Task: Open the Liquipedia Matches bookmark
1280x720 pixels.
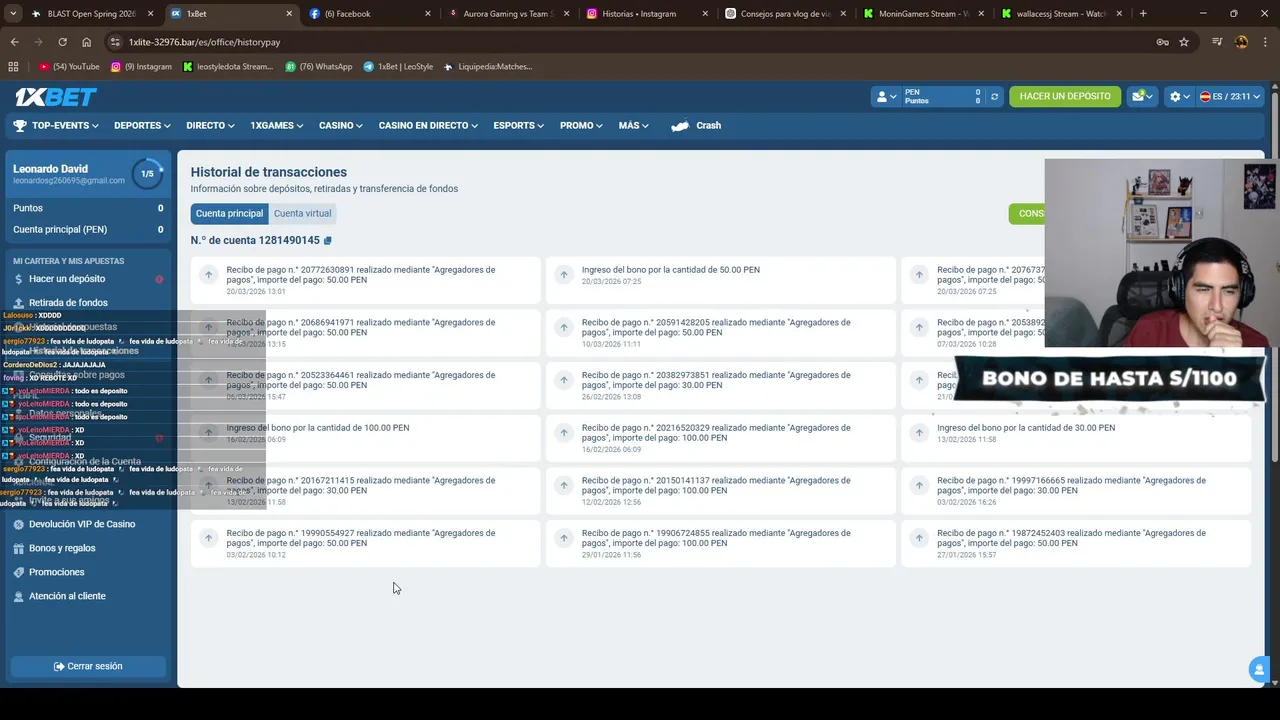Action: pyautogui.click(x=487, y=67)
